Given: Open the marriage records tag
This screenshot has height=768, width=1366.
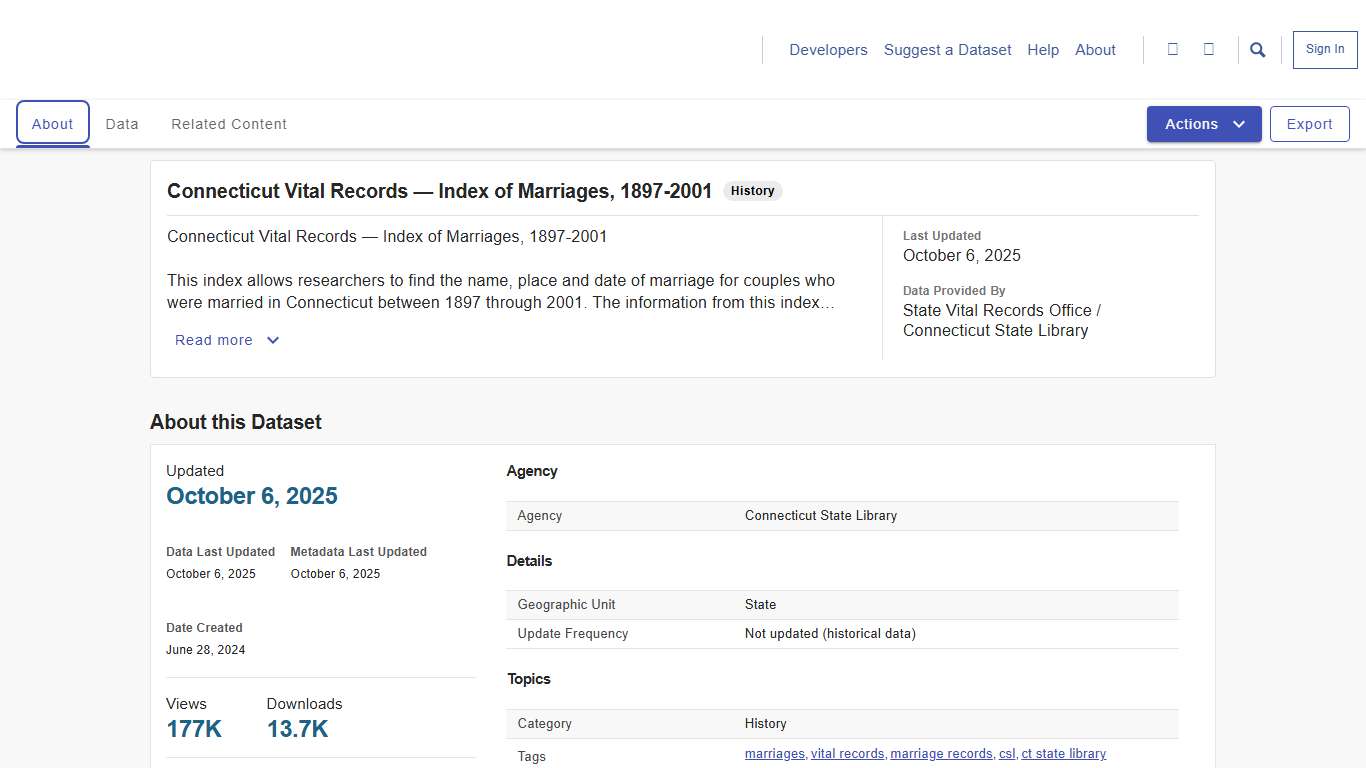Looking at the screenshot, I should pos(941,753).
